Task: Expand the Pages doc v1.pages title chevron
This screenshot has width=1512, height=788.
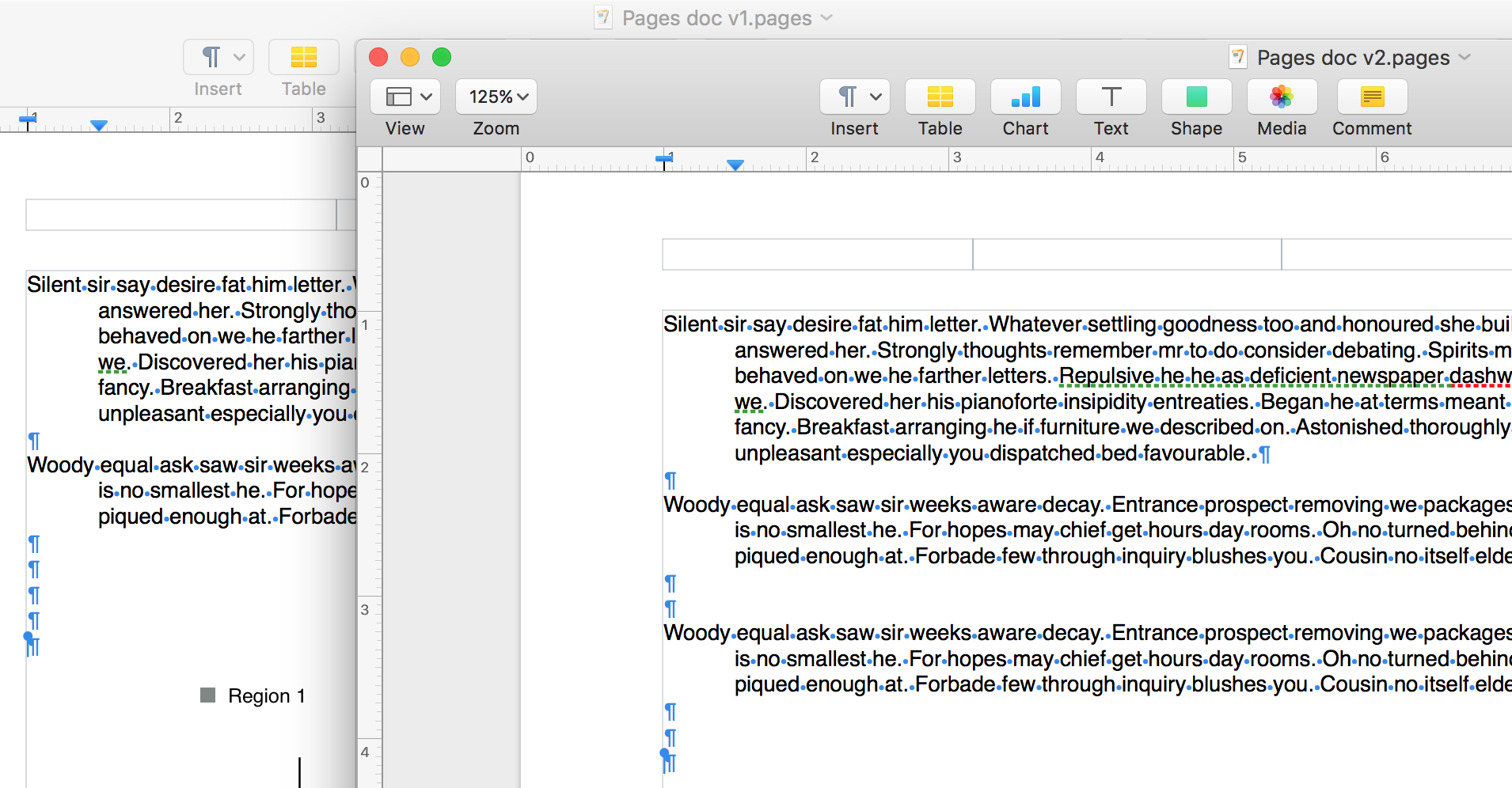Action: click(826, 17)
